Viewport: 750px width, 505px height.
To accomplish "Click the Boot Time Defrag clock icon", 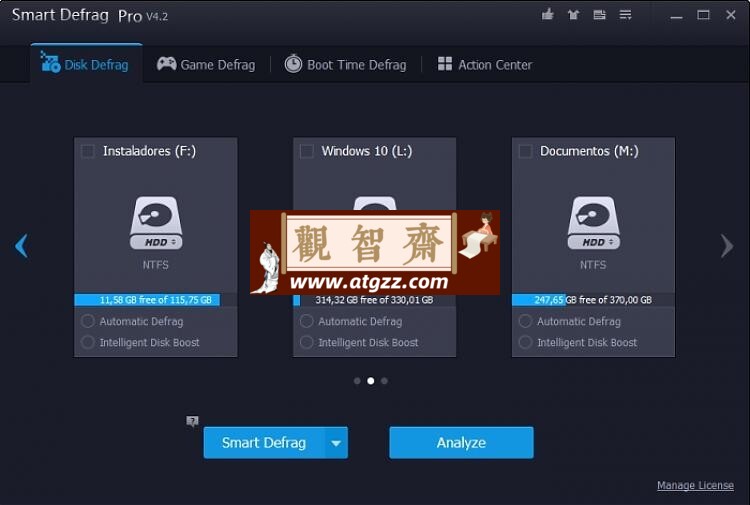I will click(x=293, y=64).
